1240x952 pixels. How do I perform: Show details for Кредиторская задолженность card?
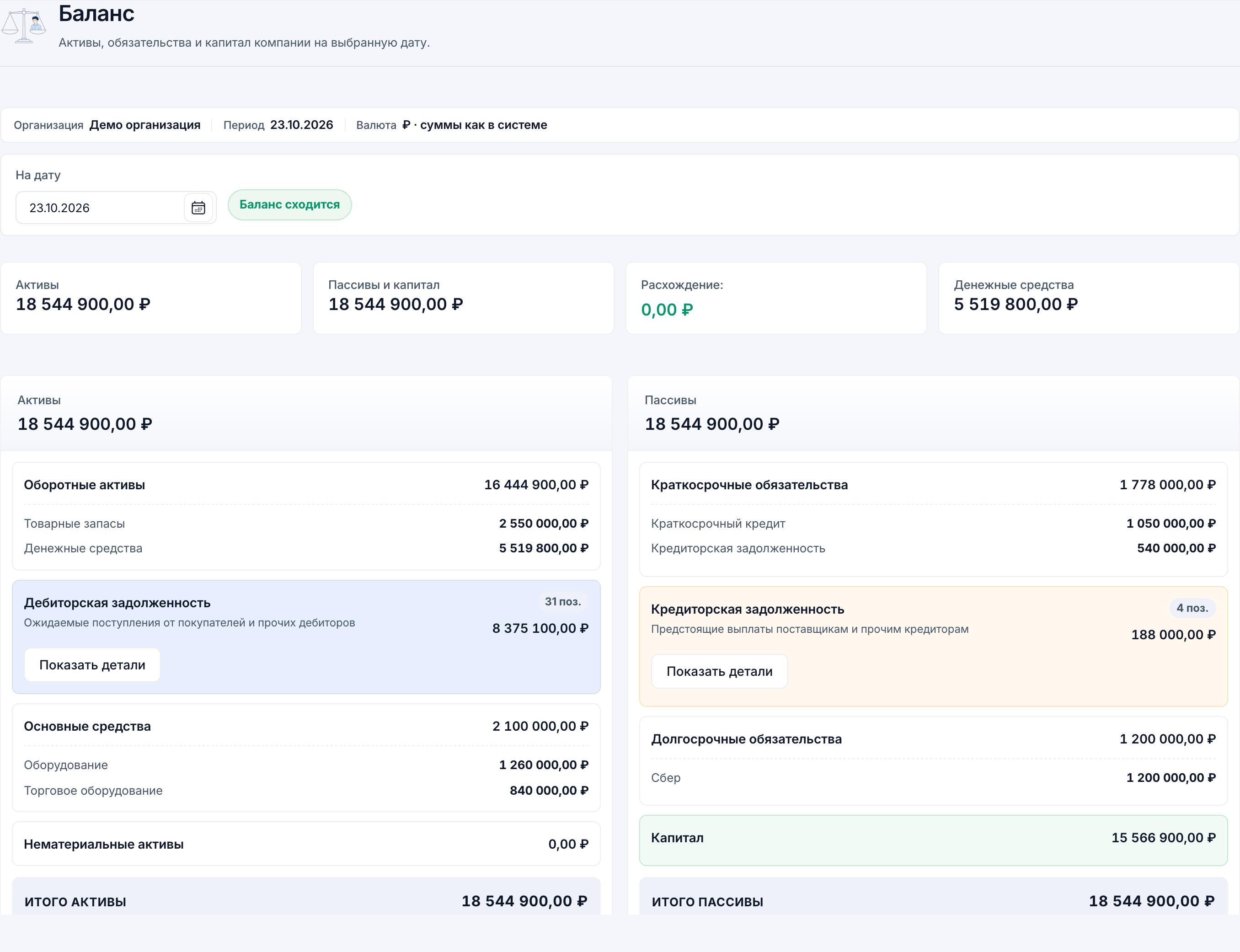coord(719,672)
